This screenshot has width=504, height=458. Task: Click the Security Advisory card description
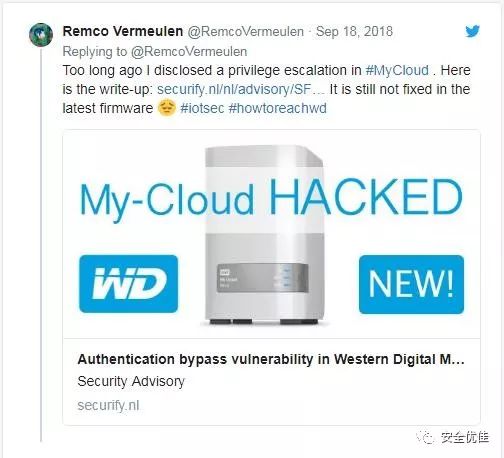131,381
